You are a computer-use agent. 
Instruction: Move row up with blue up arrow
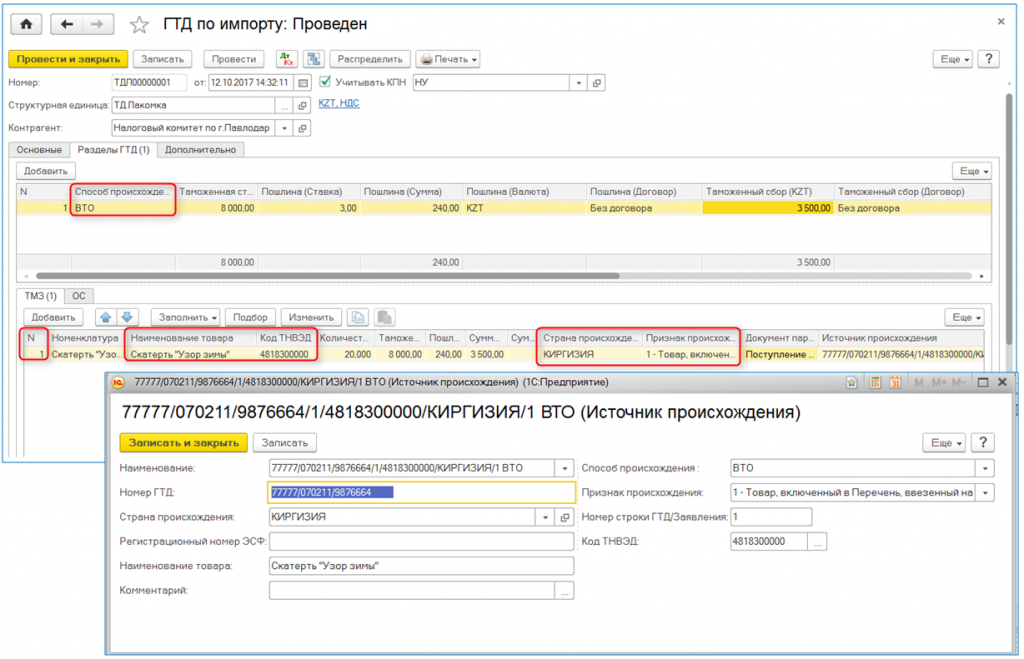[105, 317]
